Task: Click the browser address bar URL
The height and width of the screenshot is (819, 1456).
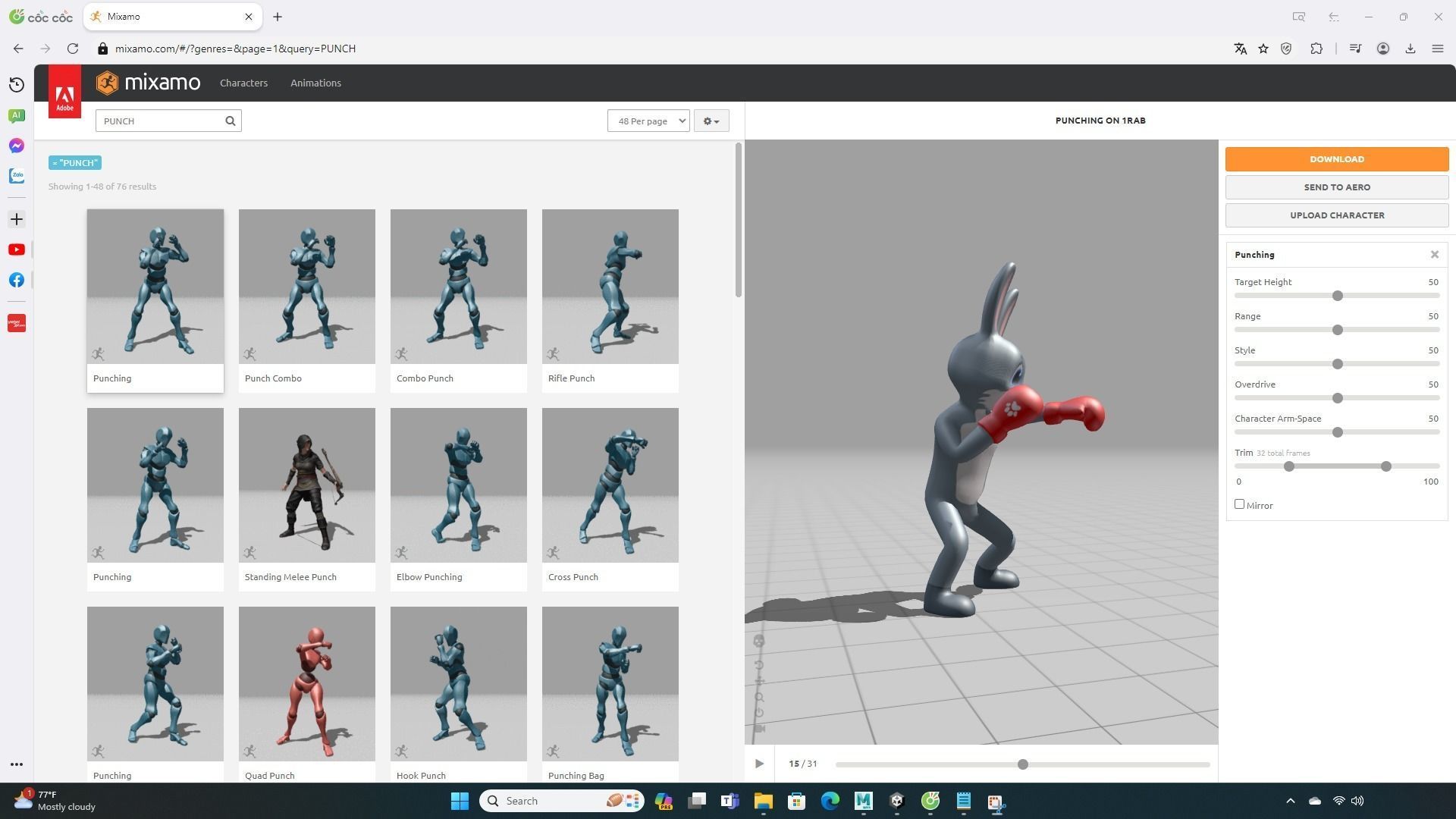Action: coord(236,49)
